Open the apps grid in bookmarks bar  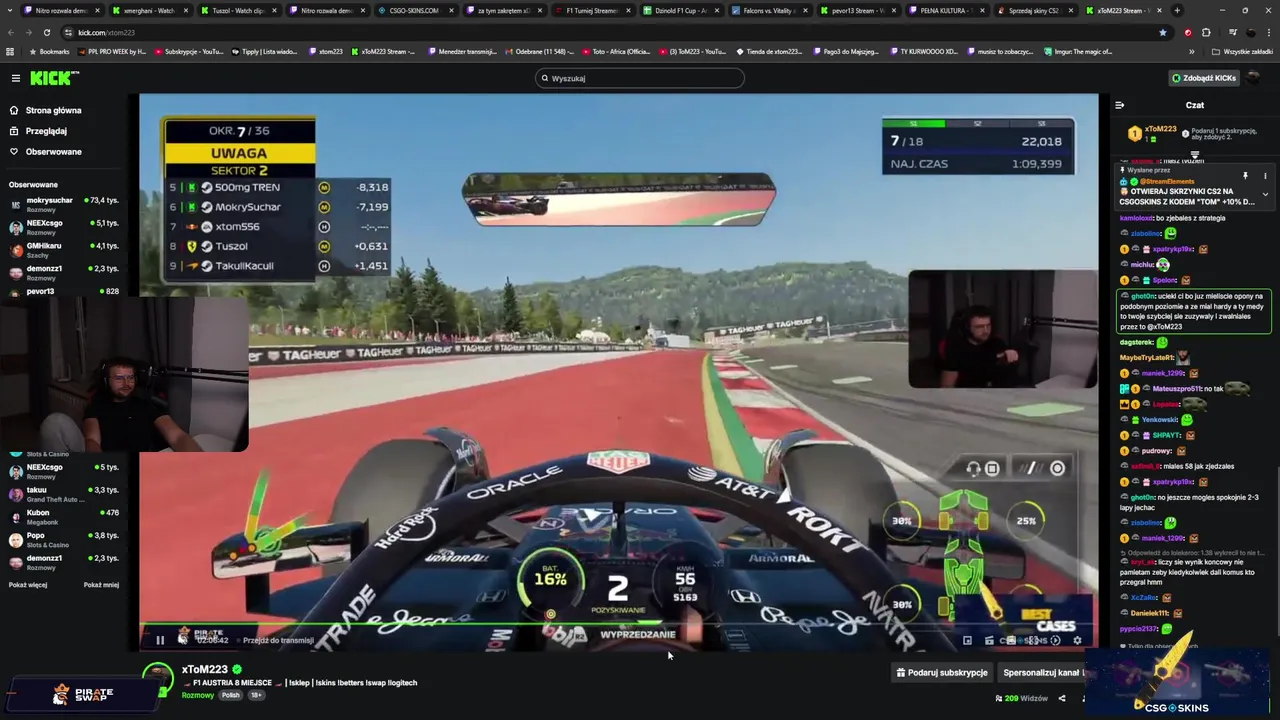point(10,51)
